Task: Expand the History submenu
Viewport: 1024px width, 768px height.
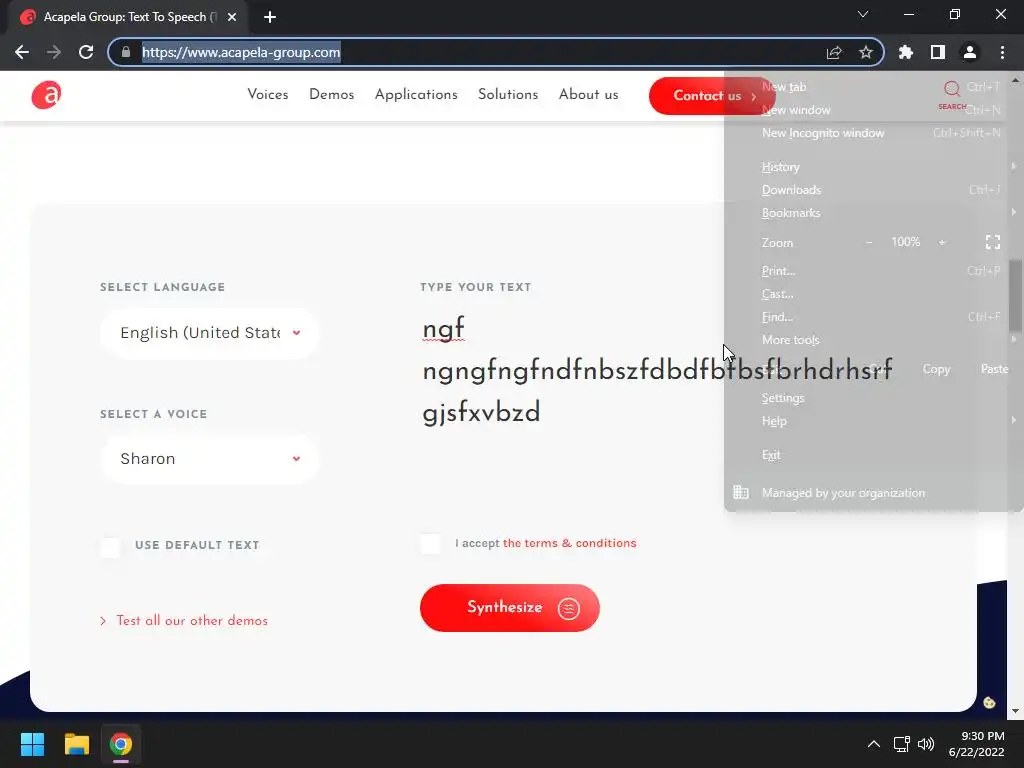Action: (x=873, y=167)
